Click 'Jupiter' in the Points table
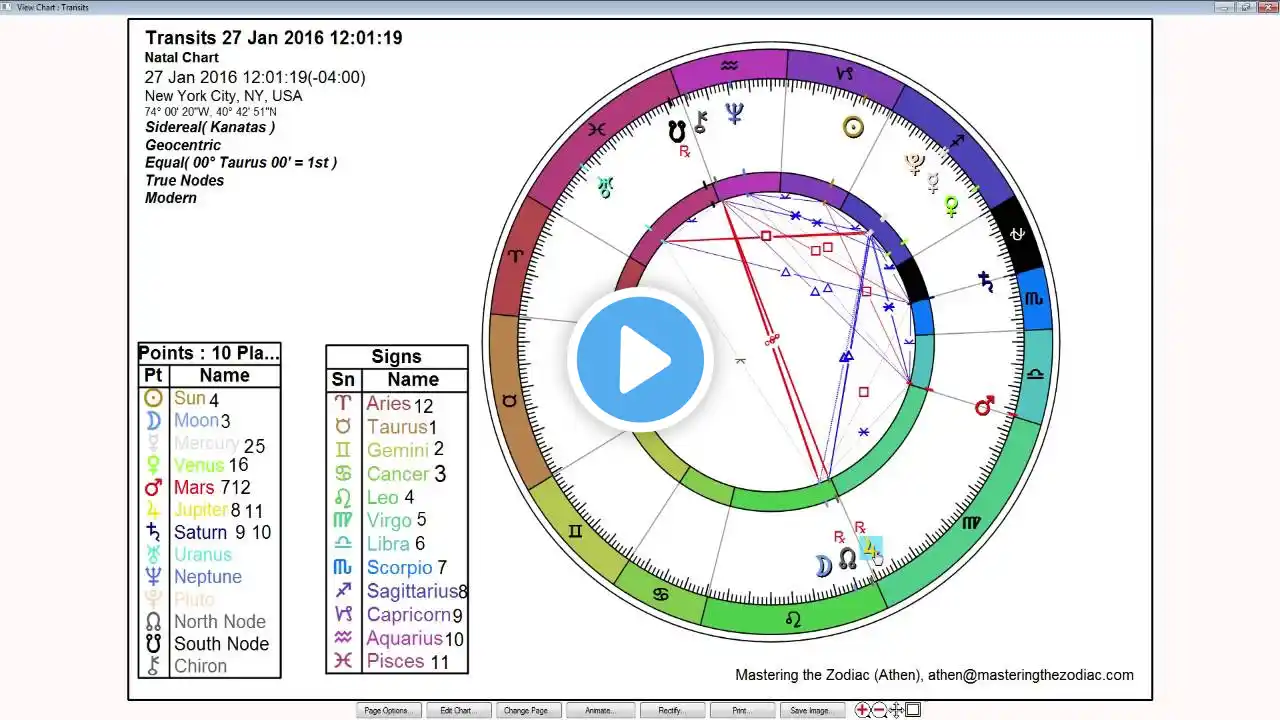The image size is (1280, 720). (x=201, y=510)
